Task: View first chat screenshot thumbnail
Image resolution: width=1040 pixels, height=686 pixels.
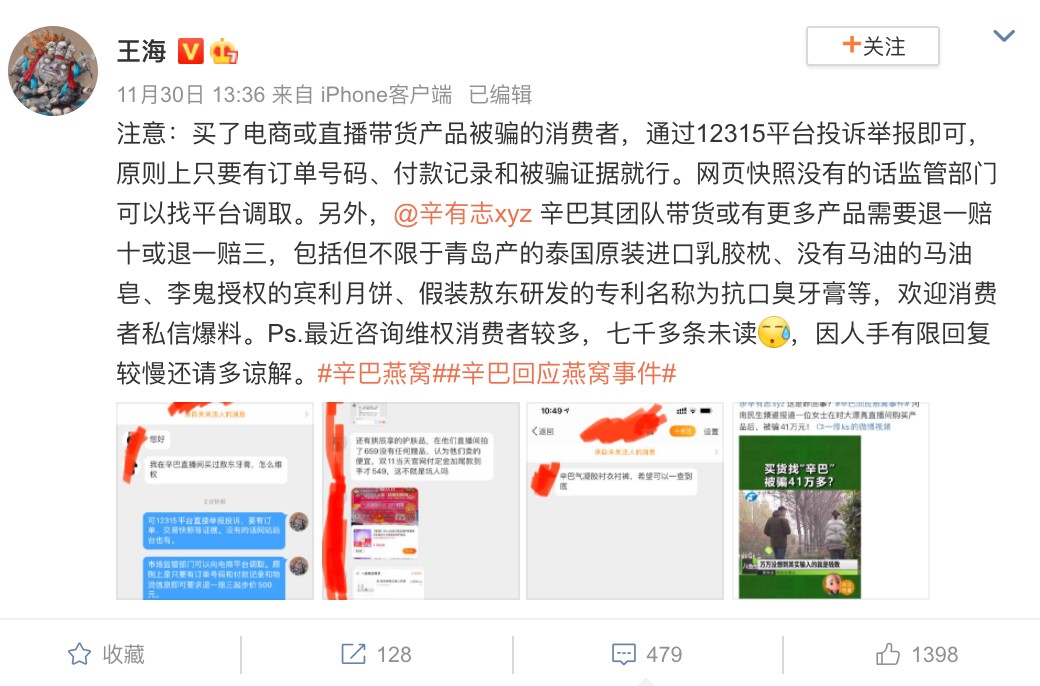Action: click(x=215, y=501)
